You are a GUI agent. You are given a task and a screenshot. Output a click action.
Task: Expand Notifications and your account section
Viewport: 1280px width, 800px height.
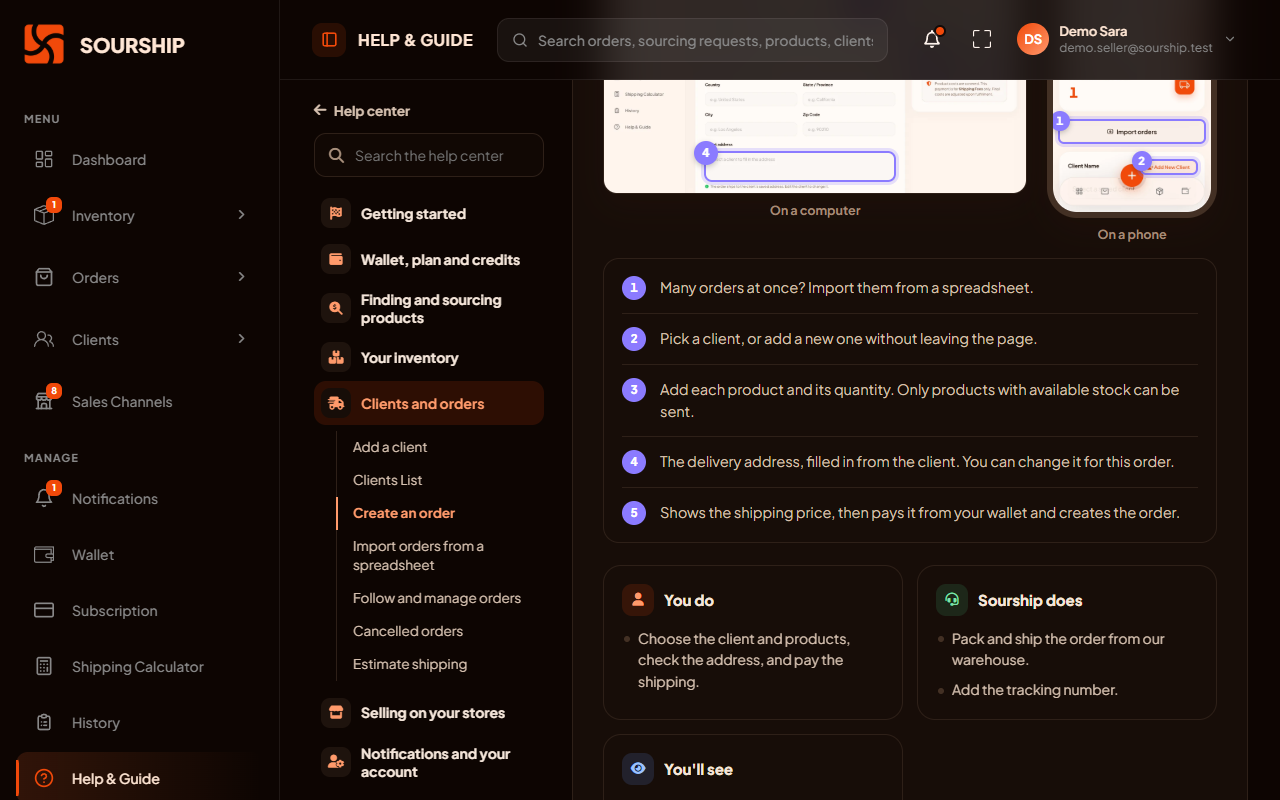(x=429, y=763)
